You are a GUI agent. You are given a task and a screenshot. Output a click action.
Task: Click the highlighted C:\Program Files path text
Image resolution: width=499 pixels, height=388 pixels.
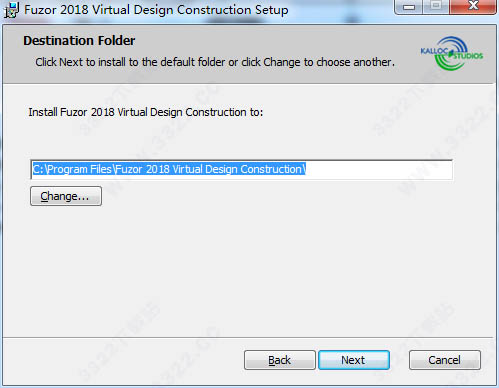click(x=169, y=169)
